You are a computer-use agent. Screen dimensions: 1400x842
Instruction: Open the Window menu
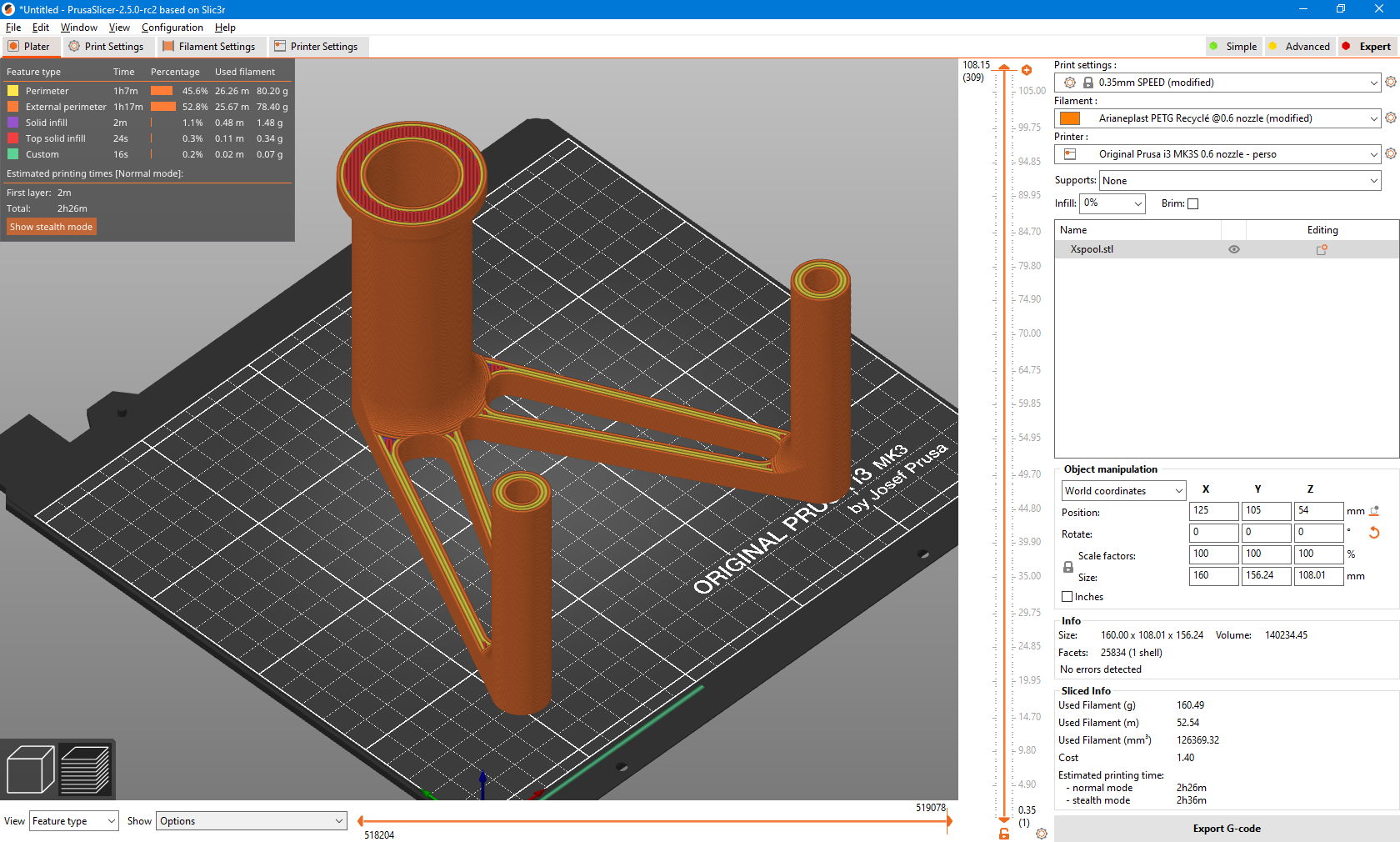(x=79, y=28)
